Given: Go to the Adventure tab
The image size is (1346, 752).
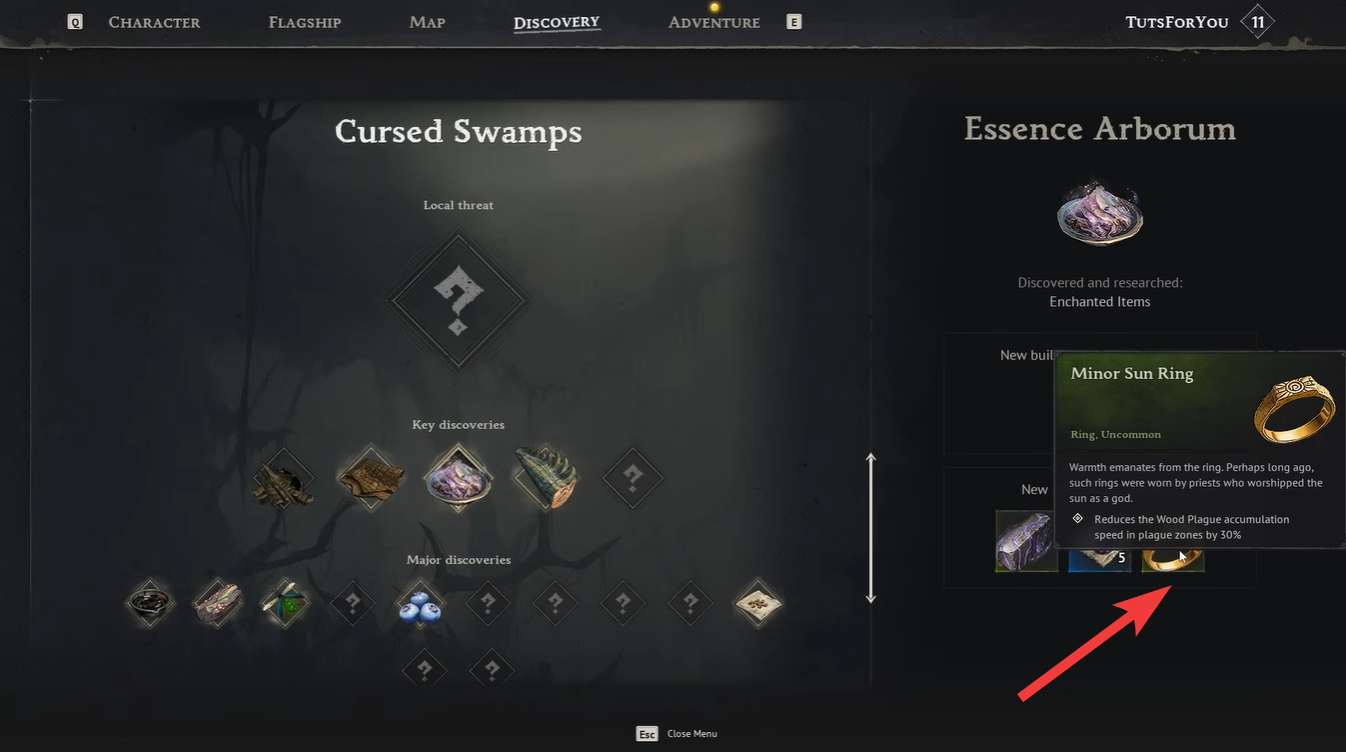Looking at the screenshot, I should [714, 22].
